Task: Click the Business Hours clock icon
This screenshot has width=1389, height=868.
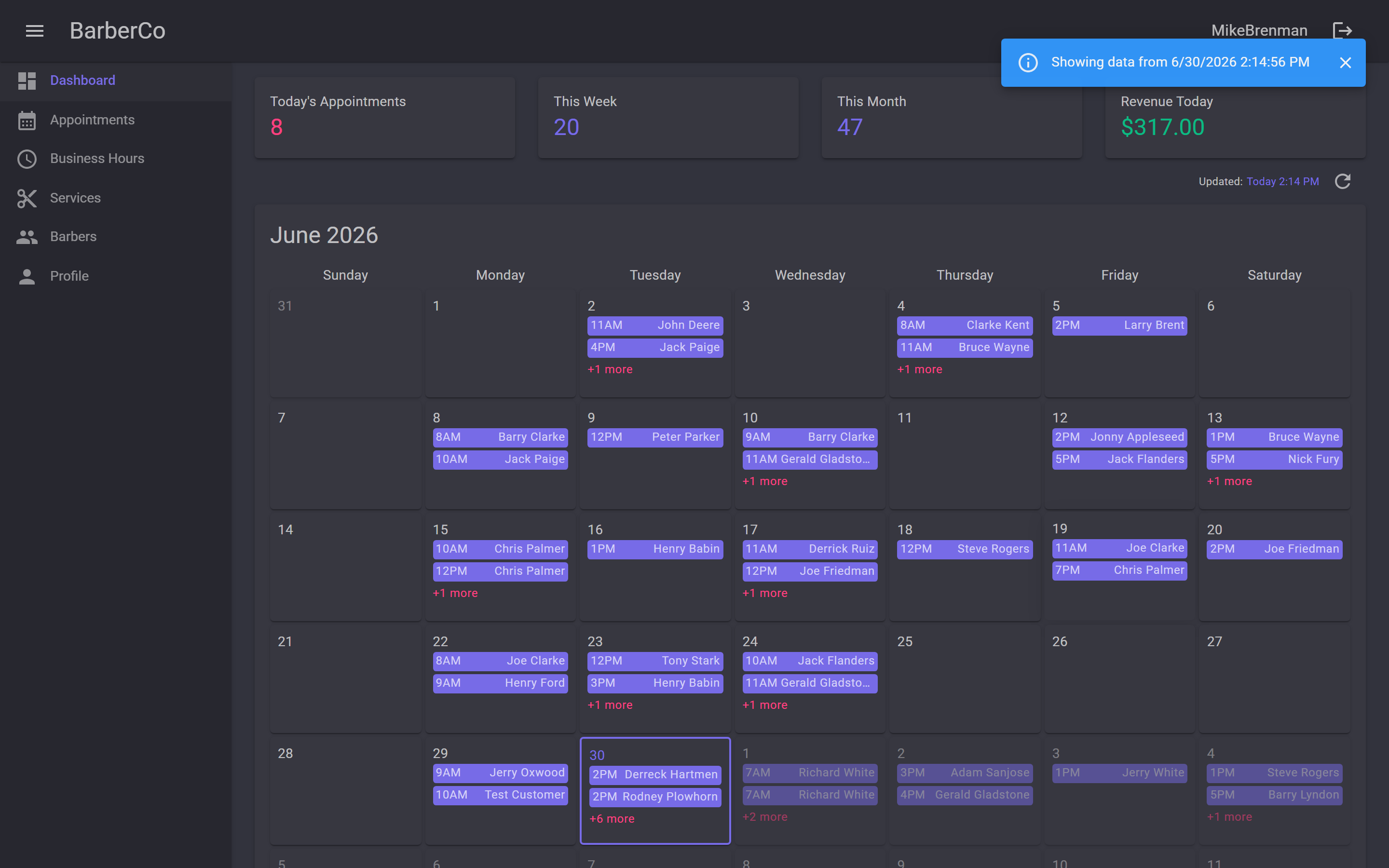Action: (x=27, y=159)
